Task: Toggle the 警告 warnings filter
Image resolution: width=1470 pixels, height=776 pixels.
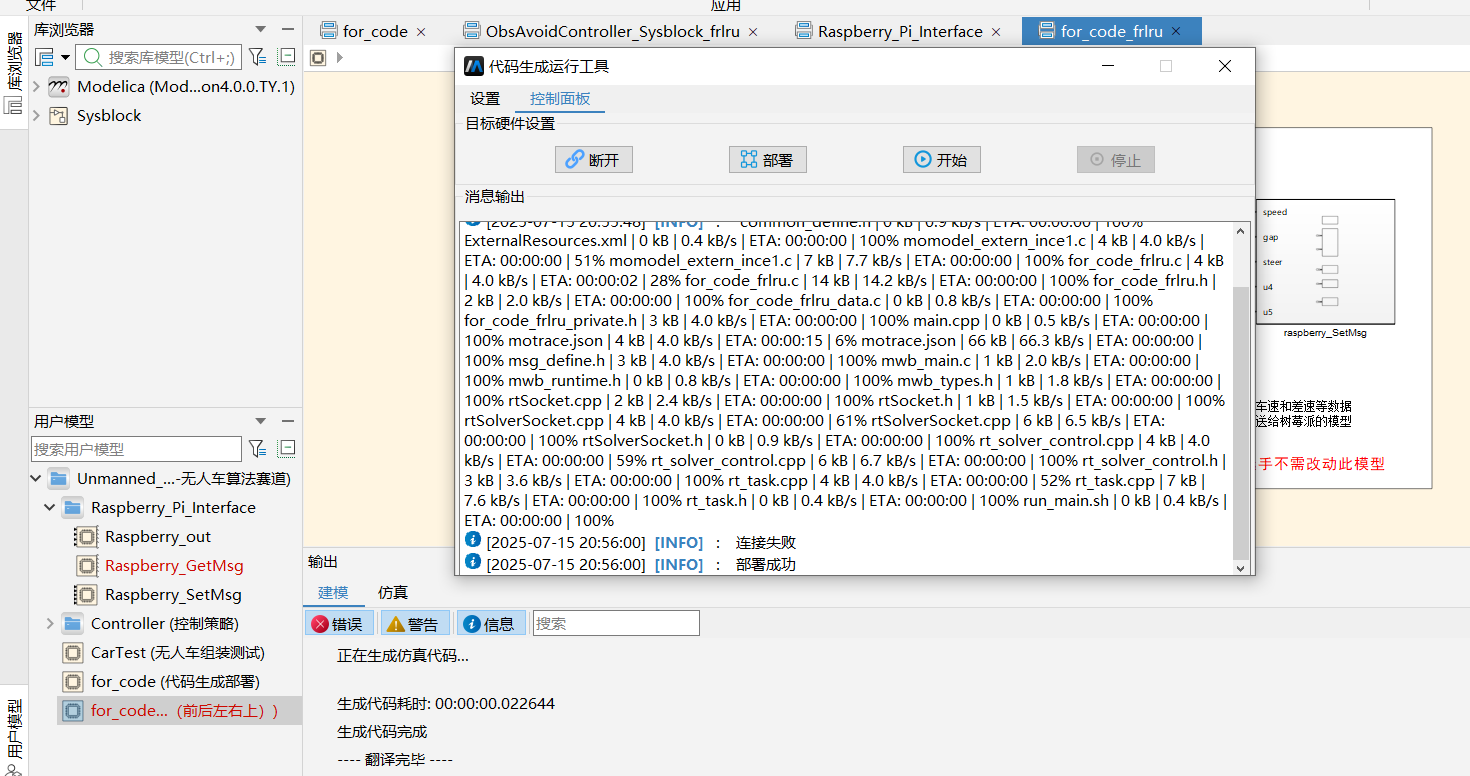Action: (415, 624)
